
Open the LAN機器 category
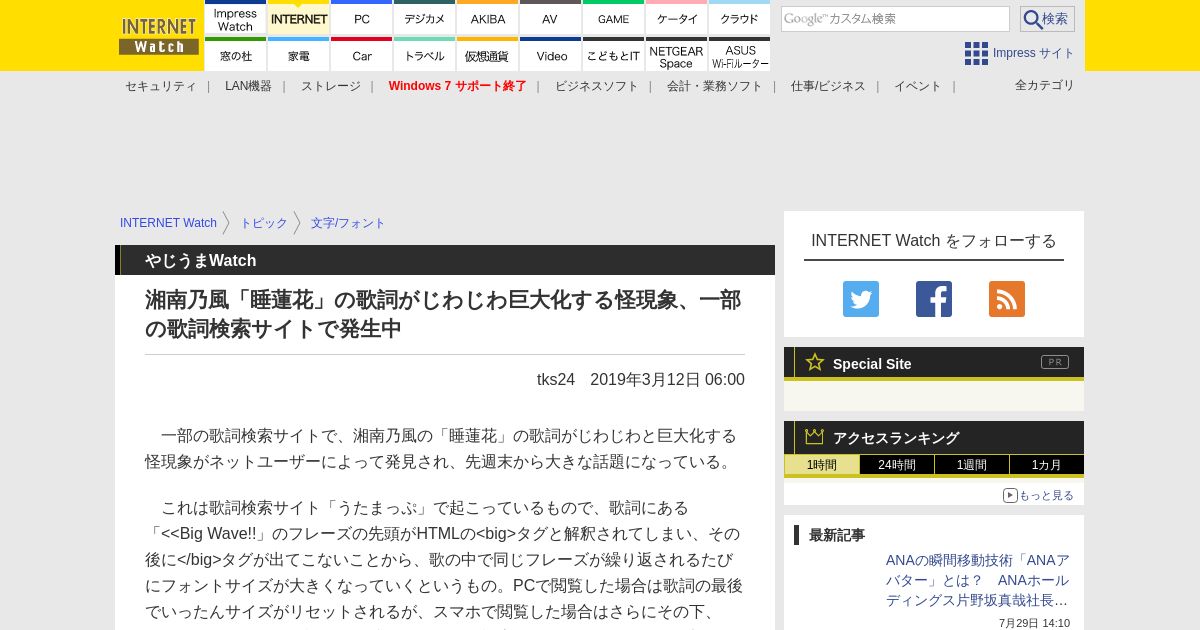[248, 86]
